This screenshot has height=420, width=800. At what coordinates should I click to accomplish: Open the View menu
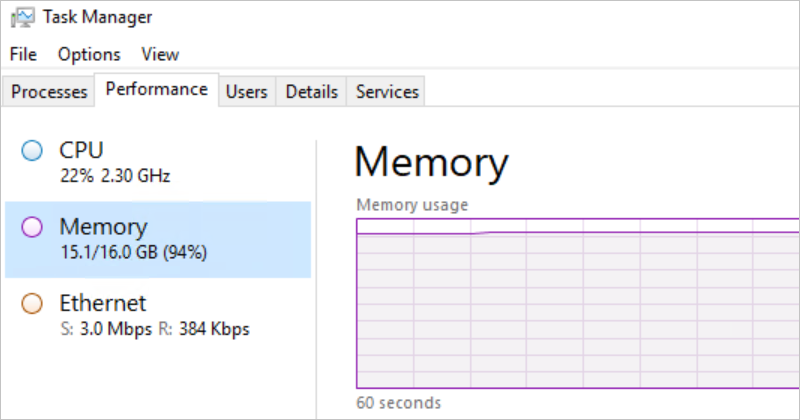click(x=160, y=54)
